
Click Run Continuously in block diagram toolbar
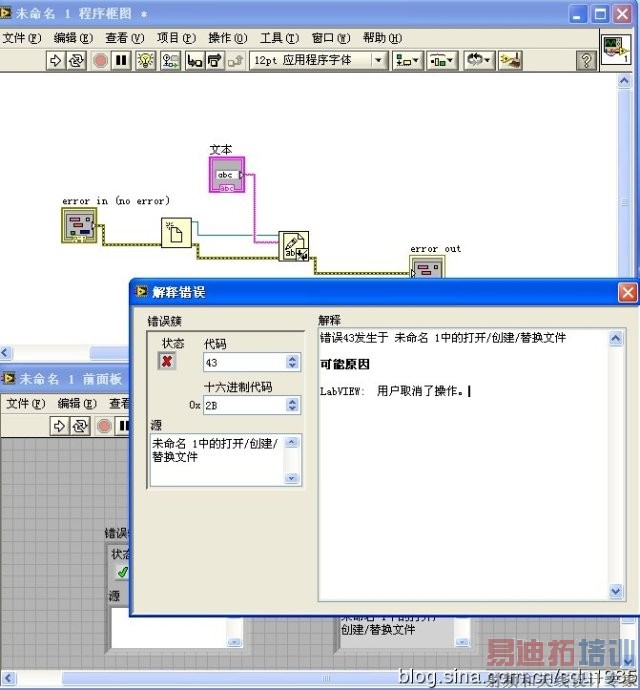click(x=77, y=60)
